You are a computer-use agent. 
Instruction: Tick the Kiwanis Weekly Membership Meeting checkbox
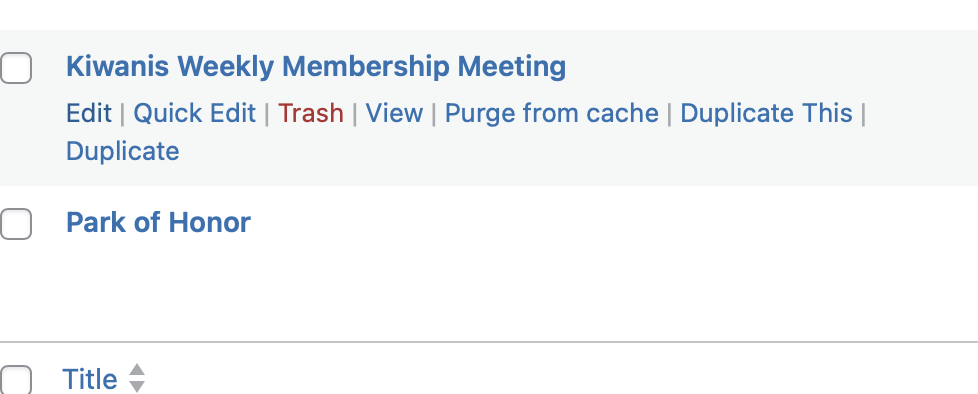pyautogui.click(x=16, y=68)
